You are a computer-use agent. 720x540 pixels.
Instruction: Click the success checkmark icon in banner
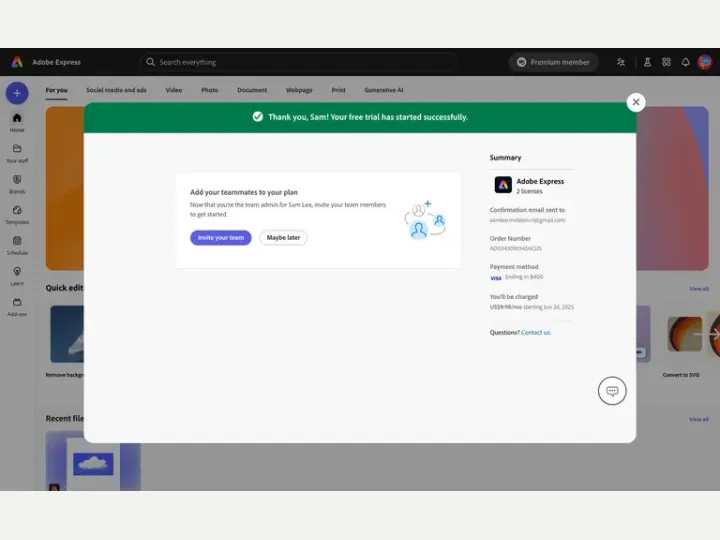point(258,117)
